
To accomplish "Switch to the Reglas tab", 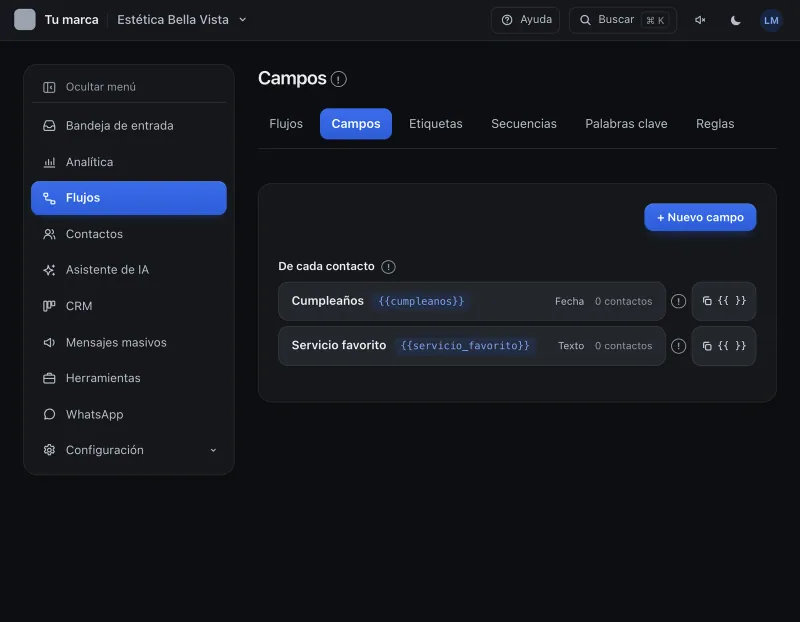I will [715, 123].
